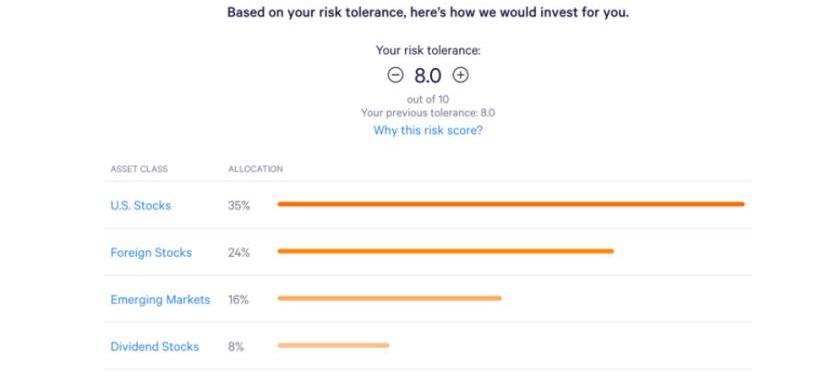This screenshot has width=831, height=384.
Task: Open the Foreign Stocks asset class
Action: [x=151, y=253]
